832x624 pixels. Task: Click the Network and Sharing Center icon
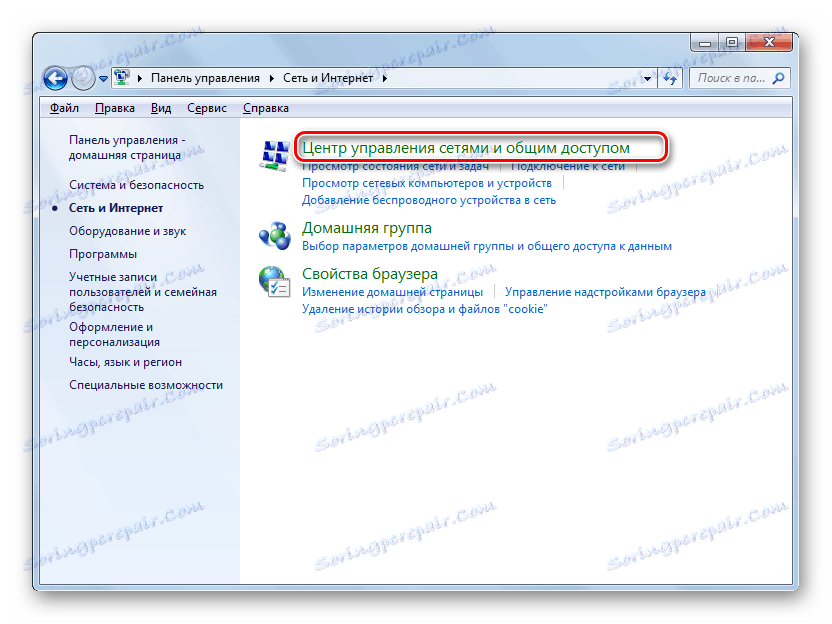[x=275, y=155]
